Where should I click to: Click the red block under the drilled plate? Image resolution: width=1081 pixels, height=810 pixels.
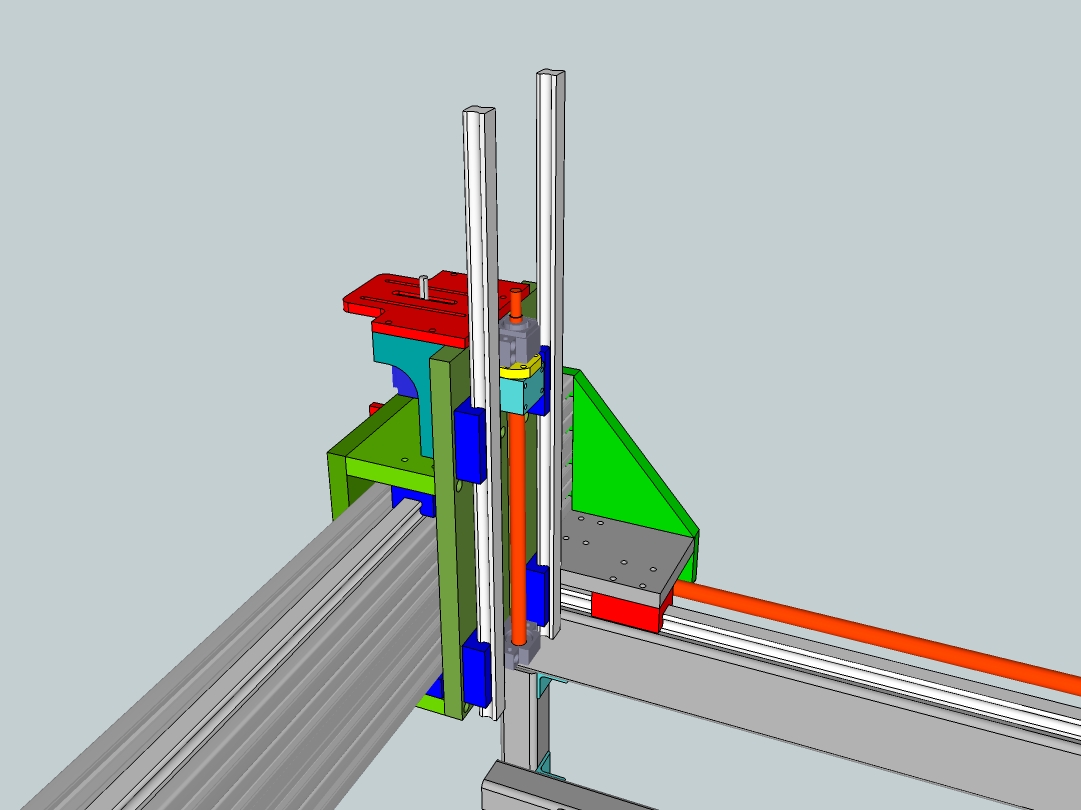(625, 610)
